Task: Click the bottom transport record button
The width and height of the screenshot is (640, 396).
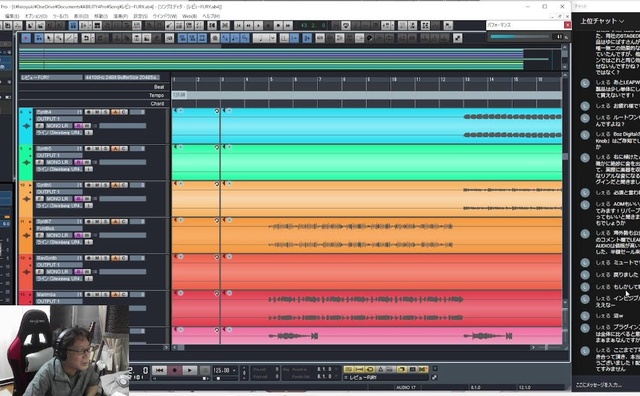Action: (175, 370)
